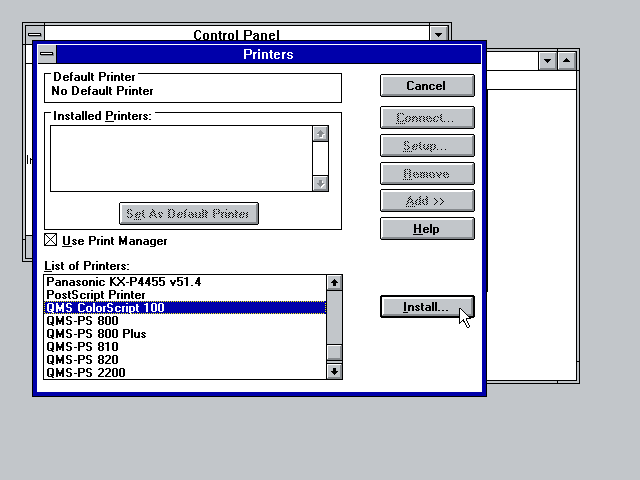Click List of Printers scroll down arrow

coord(334,371)
